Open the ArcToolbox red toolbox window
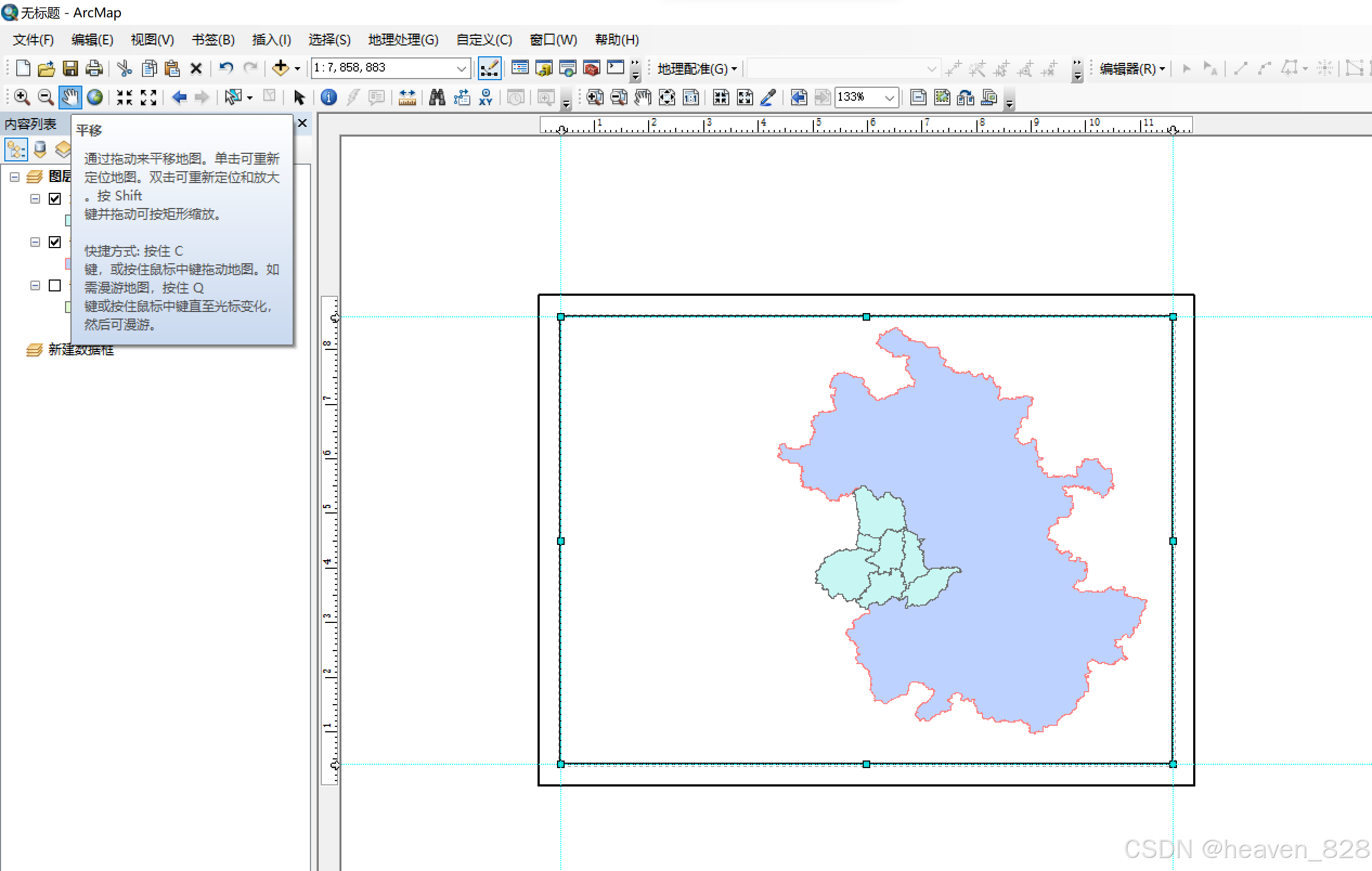 pyautogui.click(x=591, y=68)
